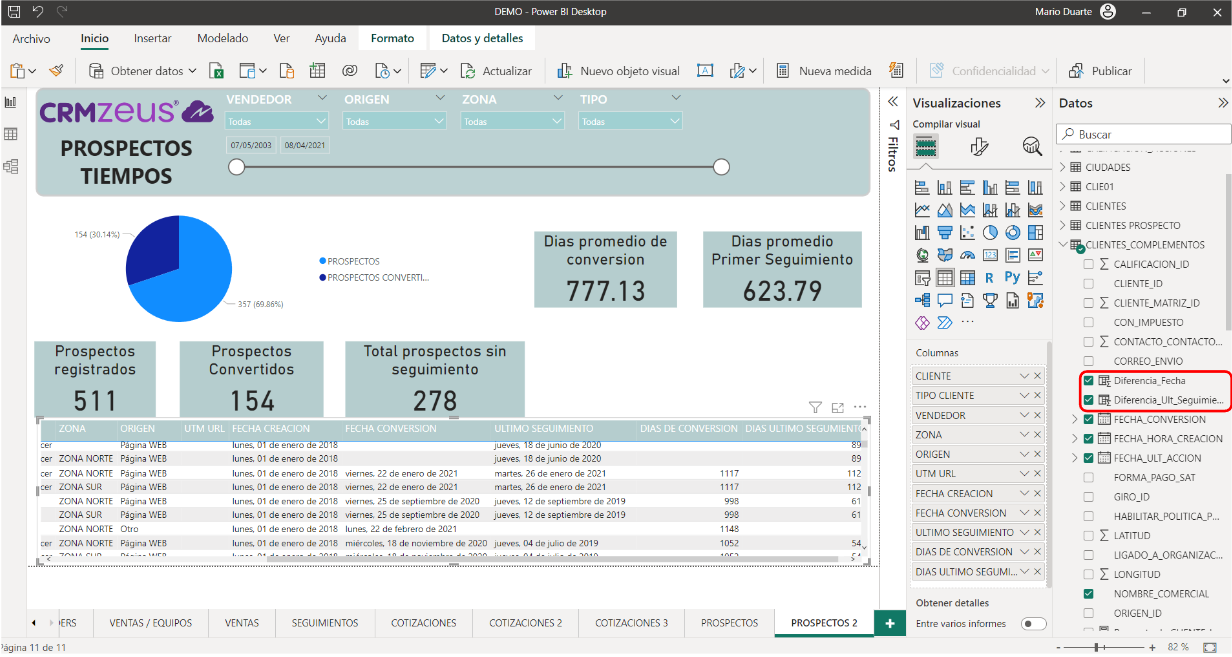Uncheck the Diferencia_Fecha field checkbox
Image resolution: width=1232 pixels, height=657 pixels.
(x=1088, y=380)
